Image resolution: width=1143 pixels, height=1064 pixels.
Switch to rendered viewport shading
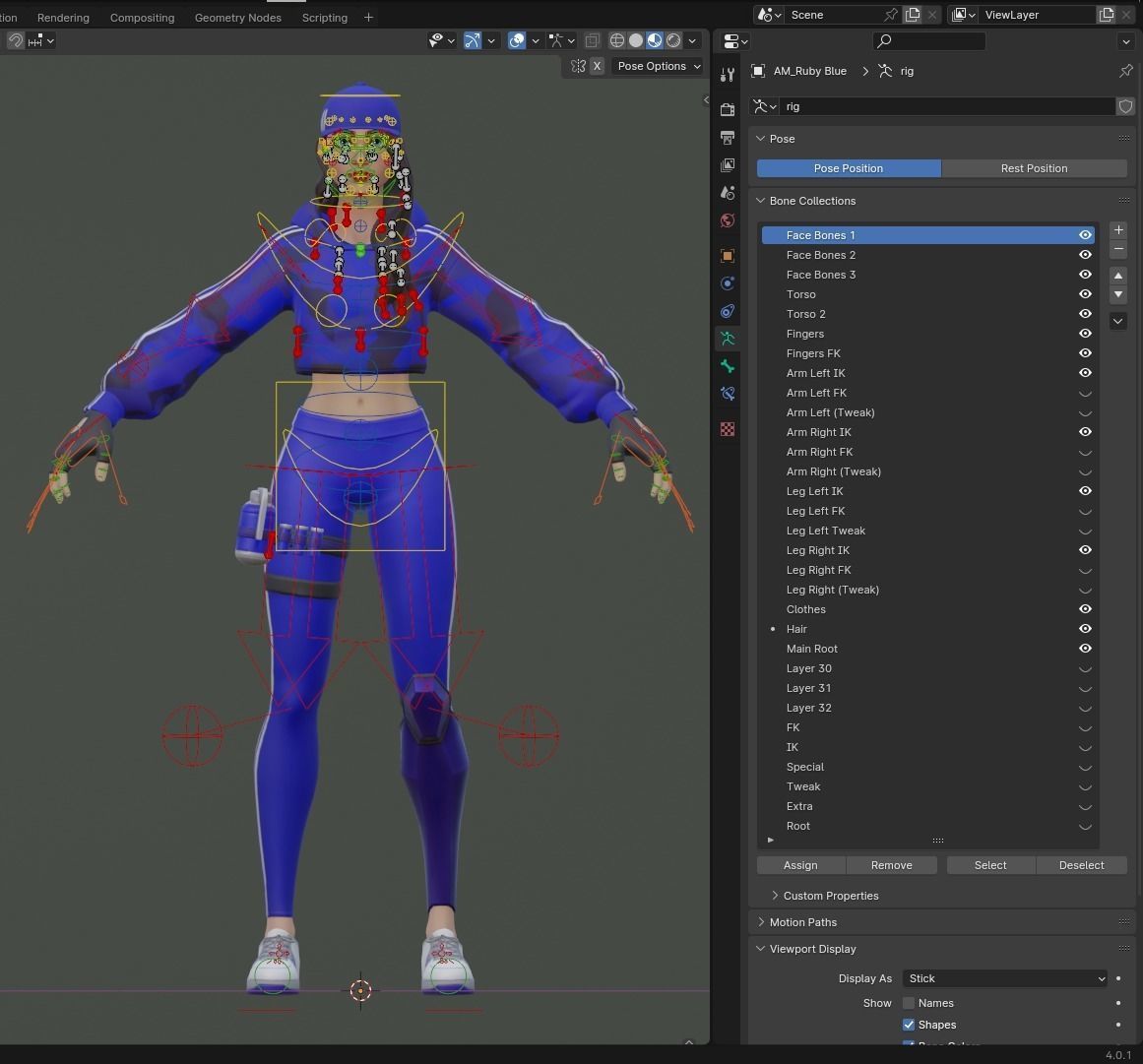[673, 40]
